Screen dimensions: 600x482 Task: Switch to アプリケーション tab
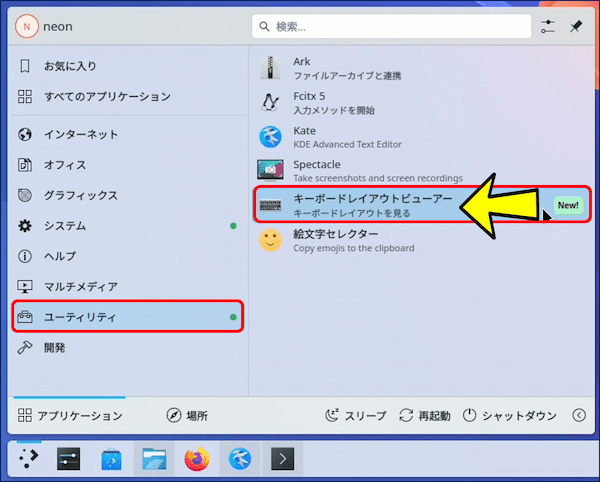click(x=70, y=415)
